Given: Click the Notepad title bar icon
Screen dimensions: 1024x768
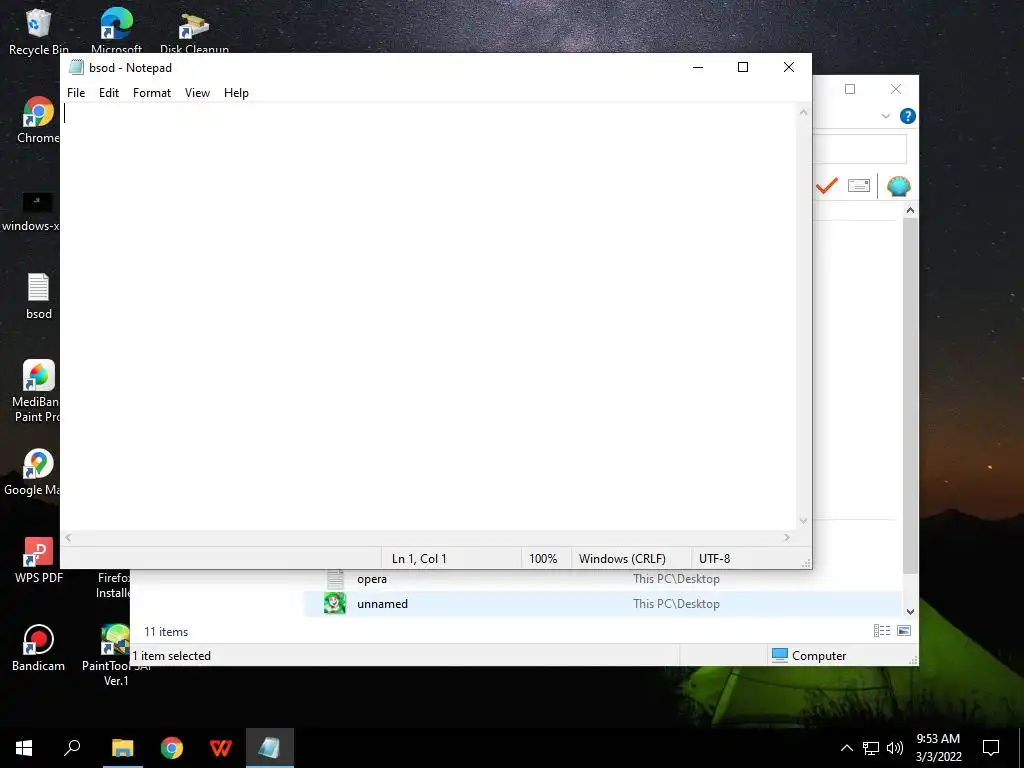Looking at the screenshot, I should 76,67.
